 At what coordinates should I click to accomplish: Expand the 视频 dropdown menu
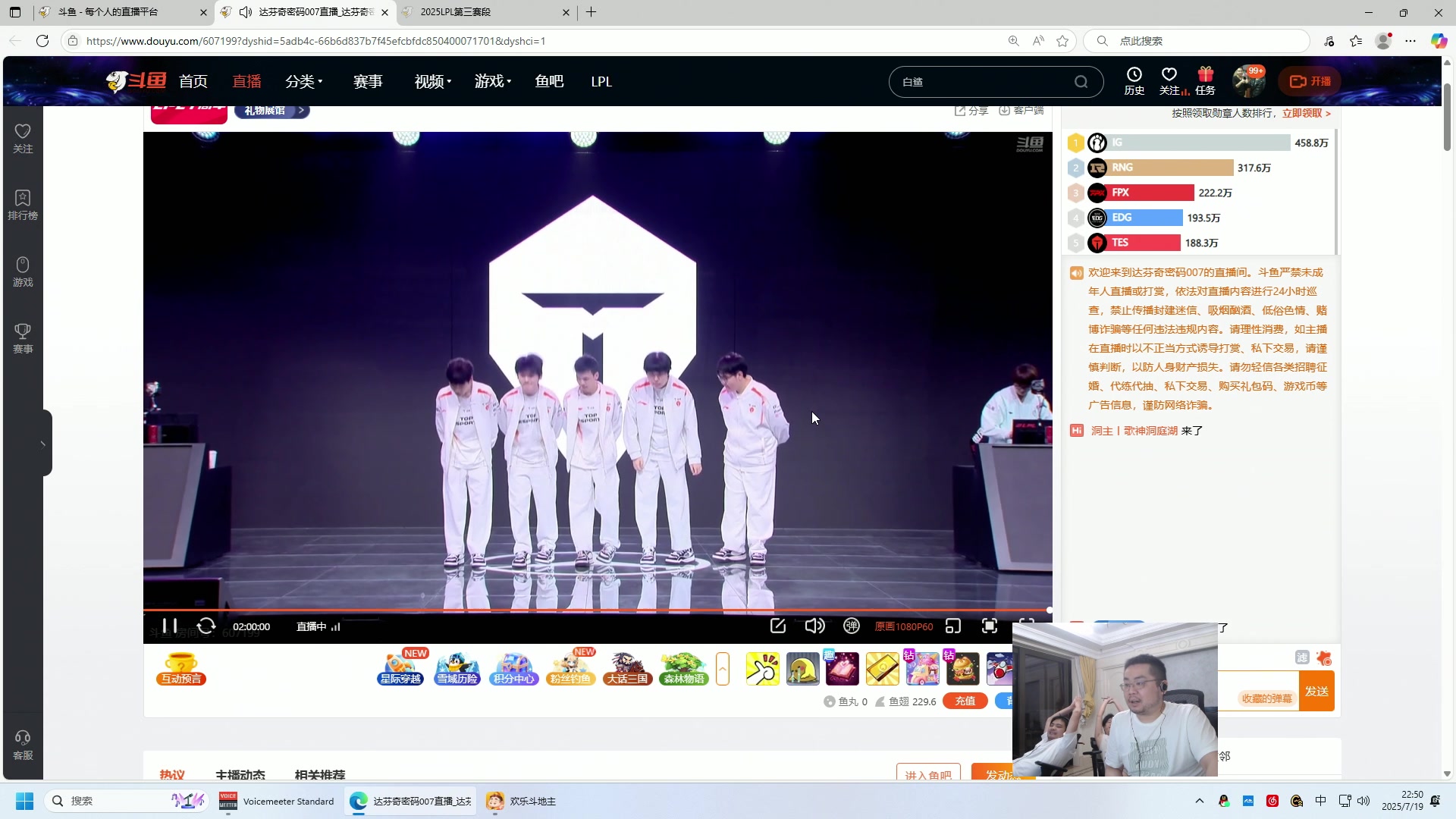click(433, 81)
